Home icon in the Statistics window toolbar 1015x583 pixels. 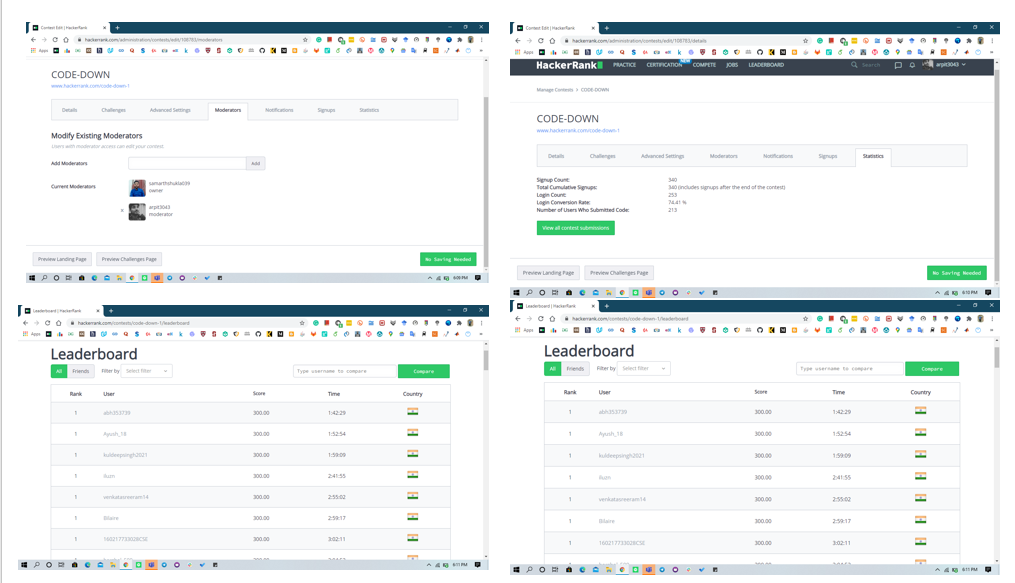(552, 40)
